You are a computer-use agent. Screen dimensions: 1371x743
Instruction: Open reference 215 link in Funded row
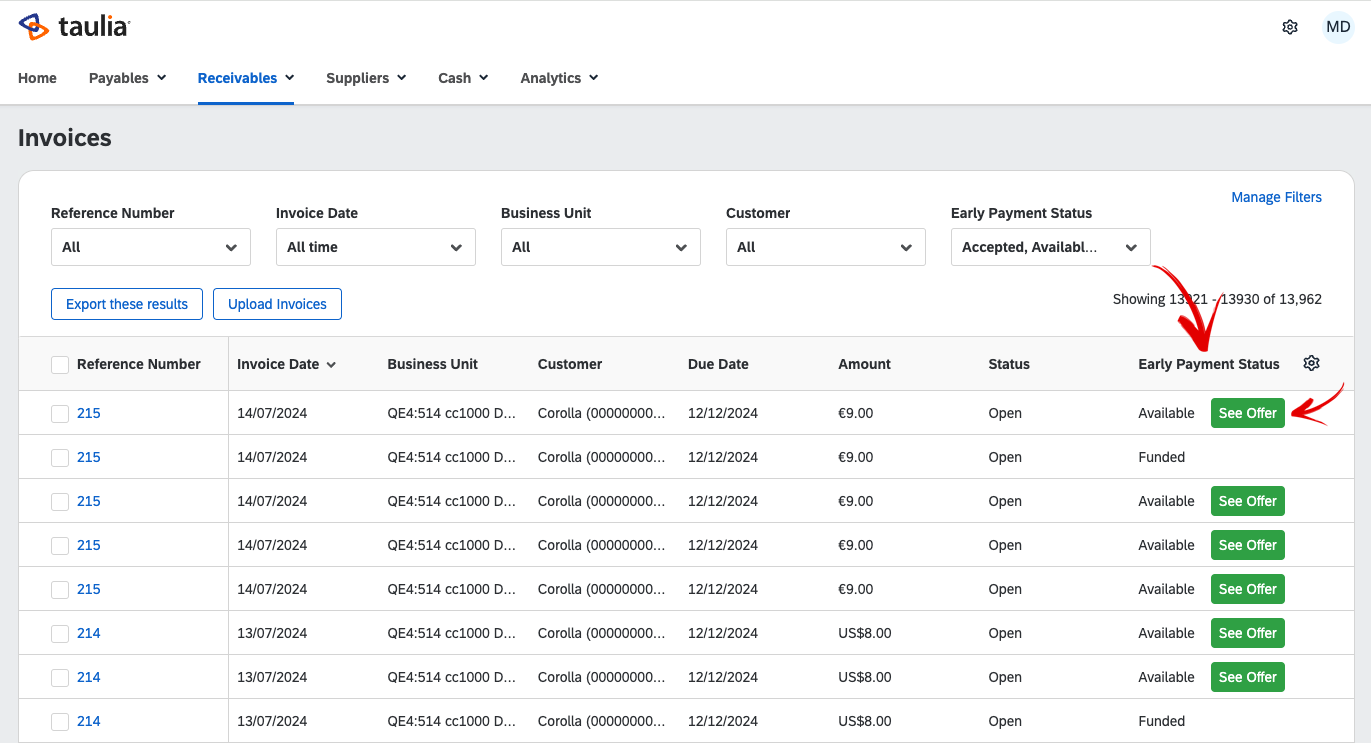89,457
